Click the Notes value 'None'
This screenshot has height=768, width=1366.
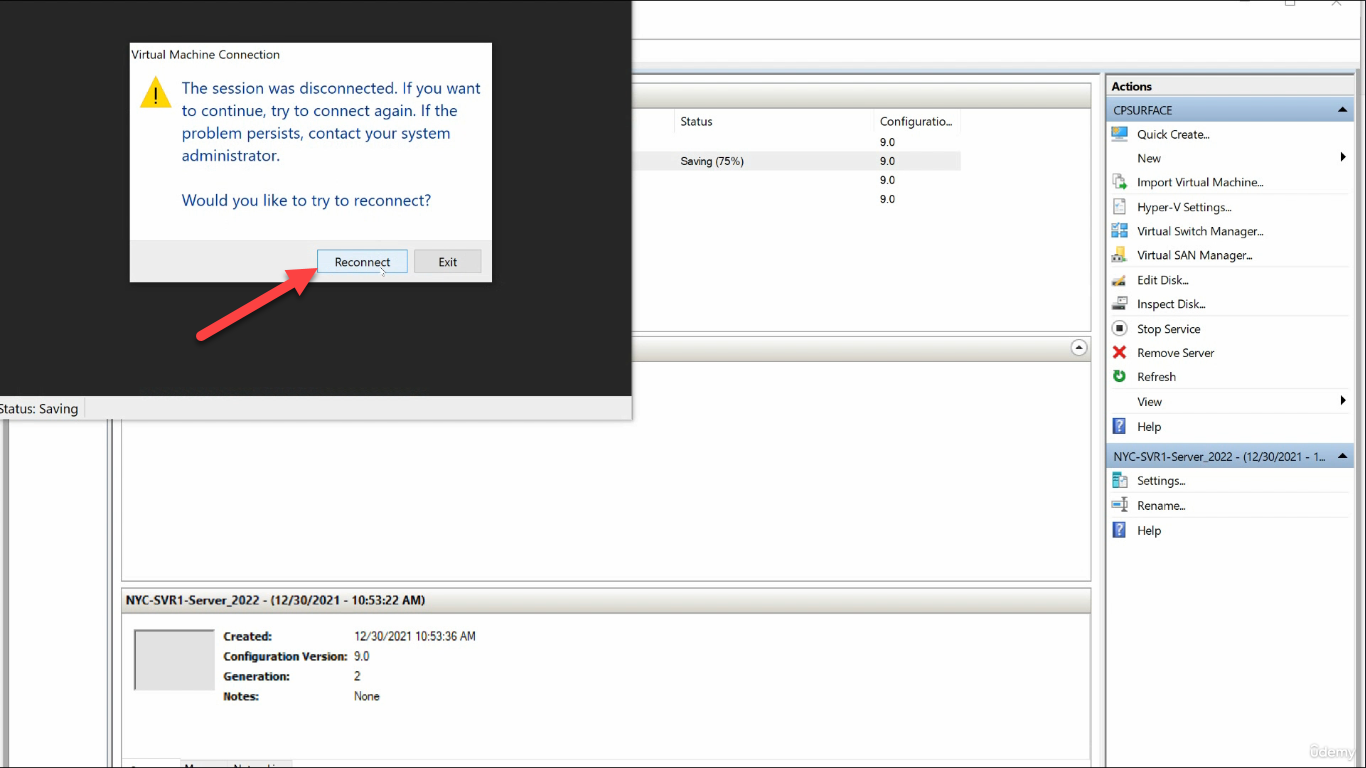[x=367, y=696]
